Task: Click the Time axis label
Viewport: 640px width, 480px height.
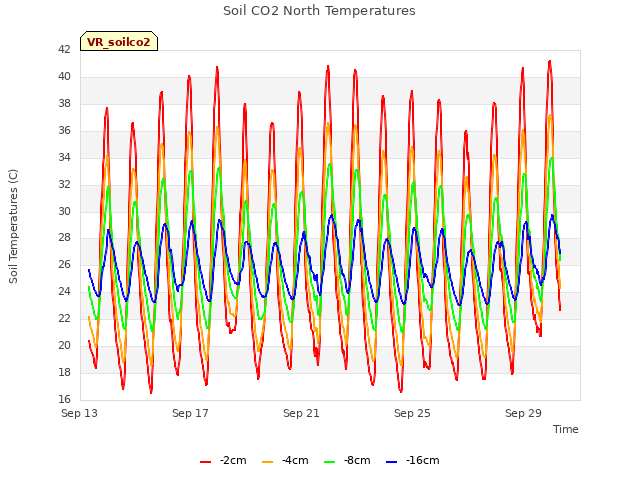Action: [x=566, y=429]
